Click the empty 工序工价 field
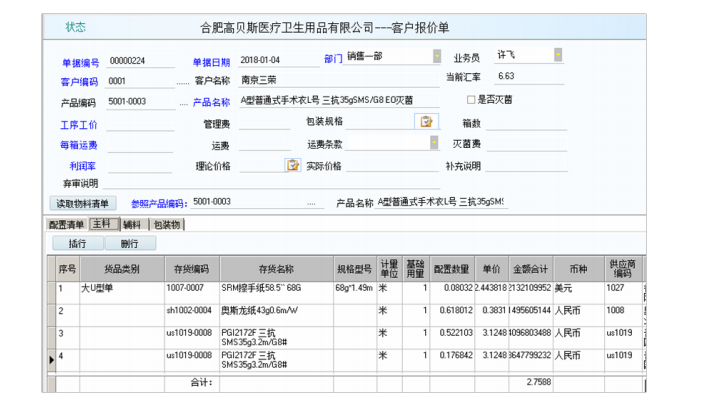The height and width of the screenshot is (405, 703). (140, 124)
